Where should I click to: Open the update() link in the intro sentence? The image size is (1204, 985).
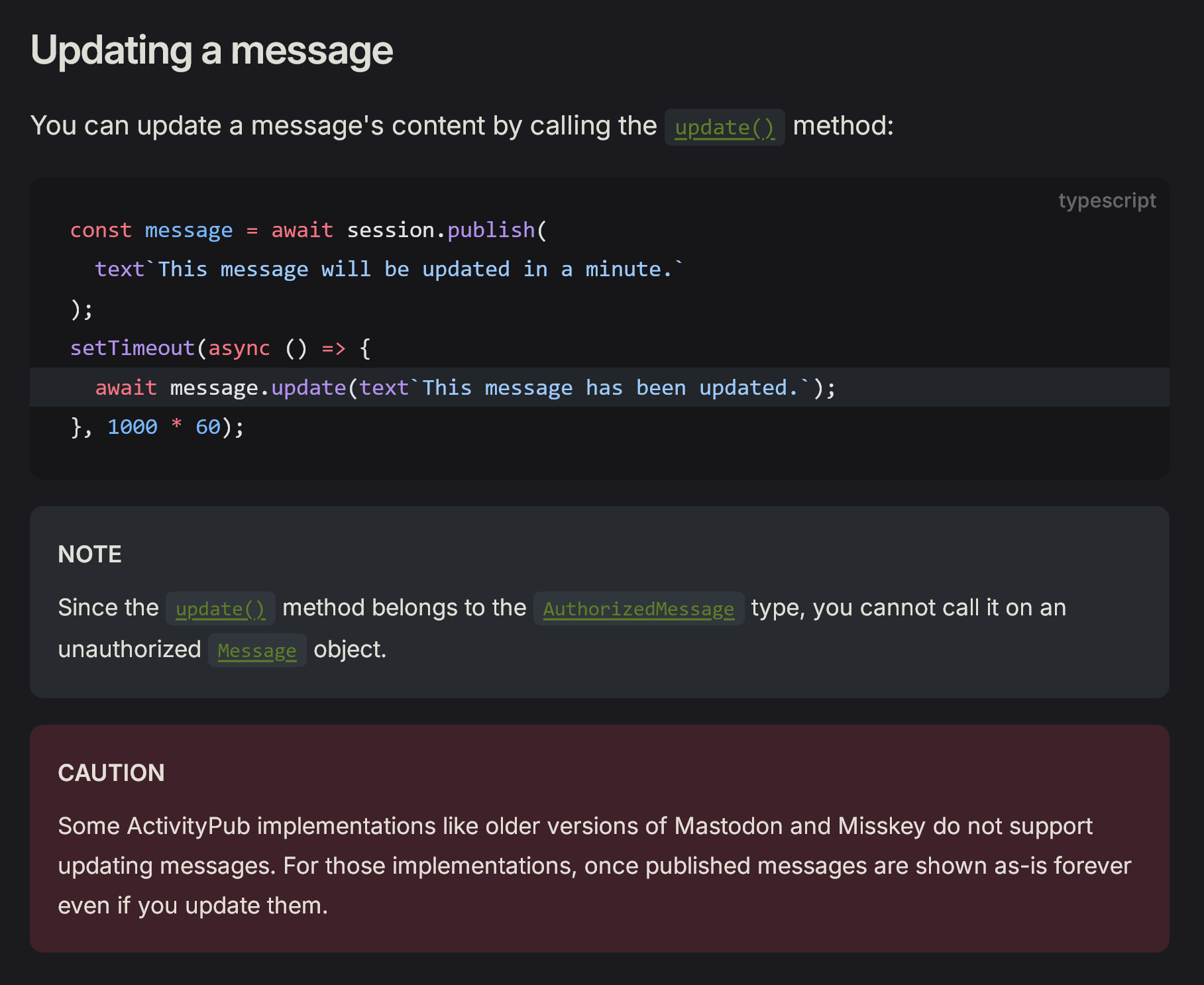pyautogui.click(x=724, y=127)
